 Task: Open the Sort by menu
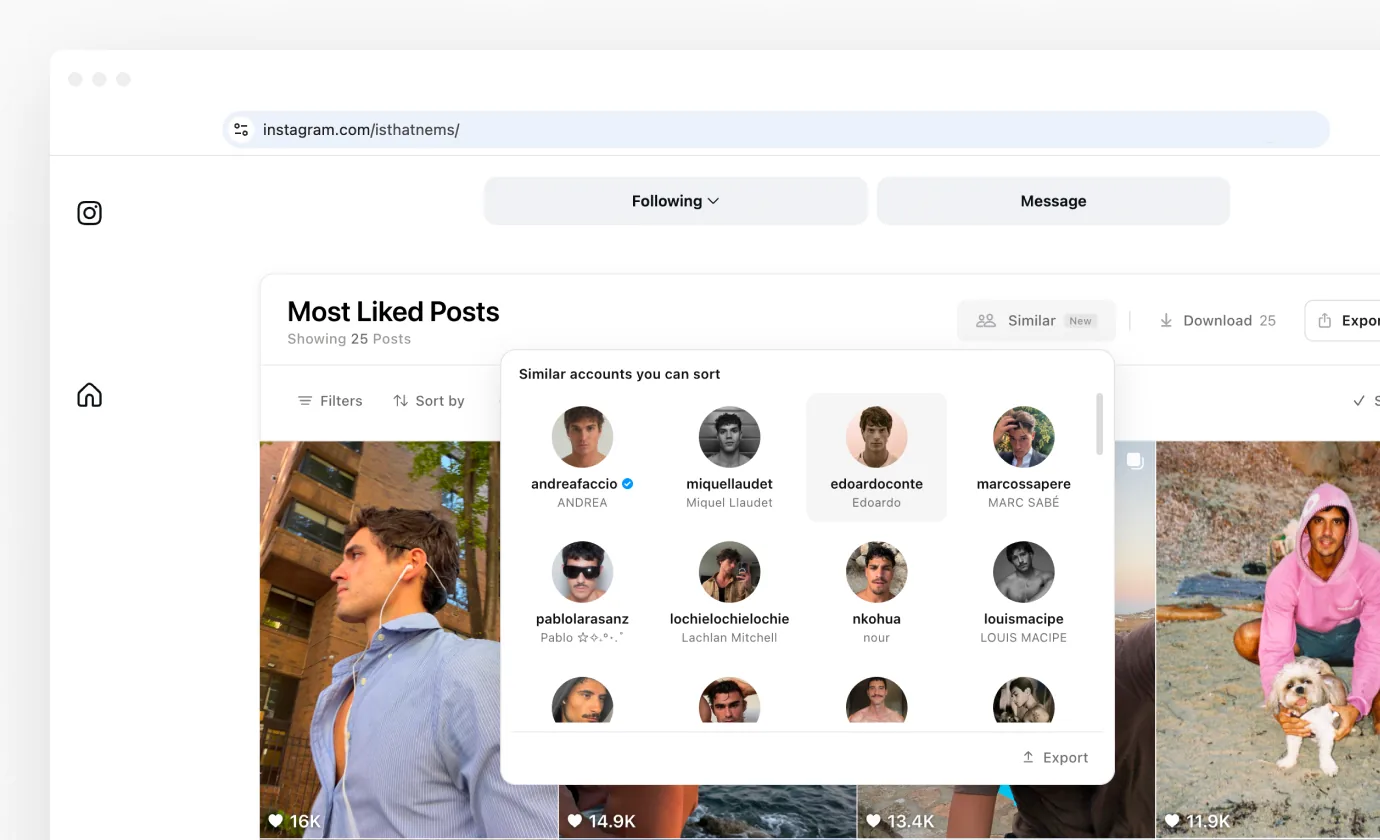(x=429, y=401)
